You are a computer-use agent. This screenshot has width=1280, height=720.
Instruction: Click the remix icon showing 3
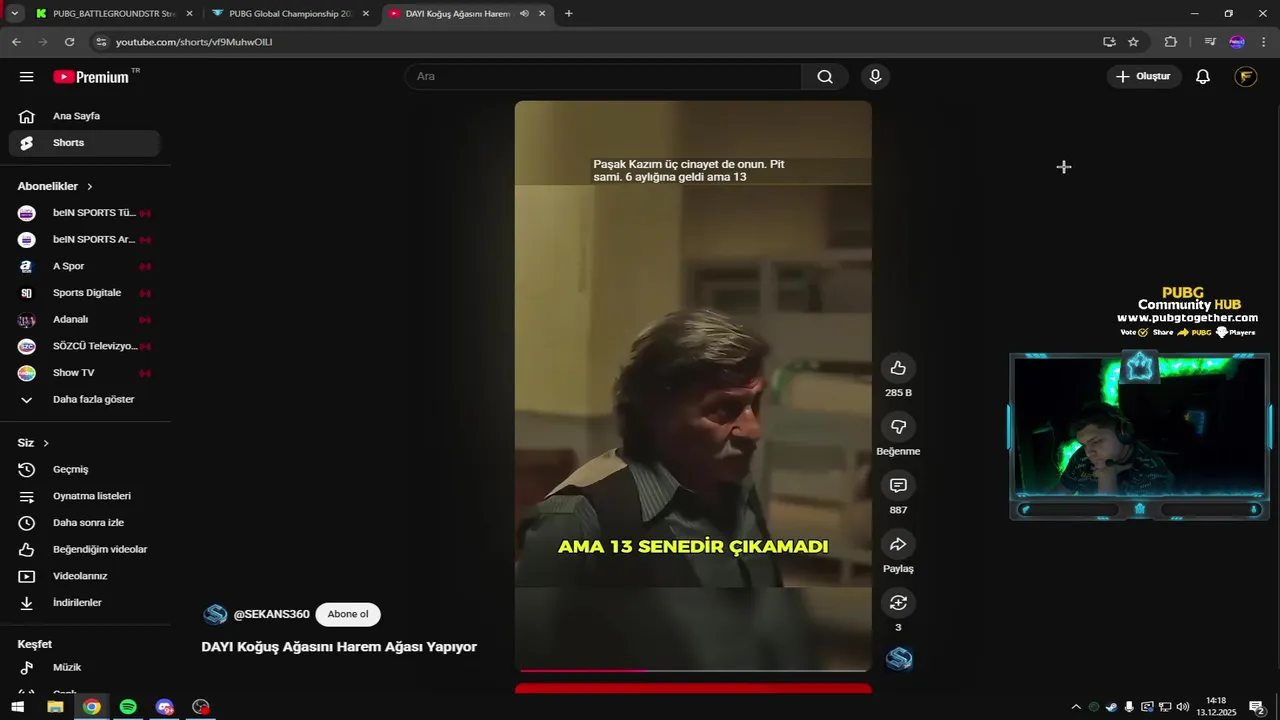(898, 603)
